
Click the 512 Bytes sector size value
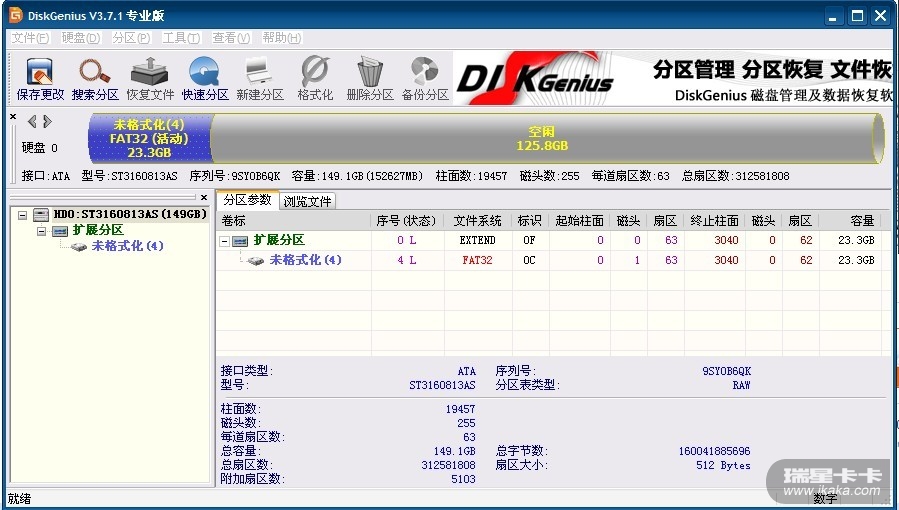tap(723, 465)
